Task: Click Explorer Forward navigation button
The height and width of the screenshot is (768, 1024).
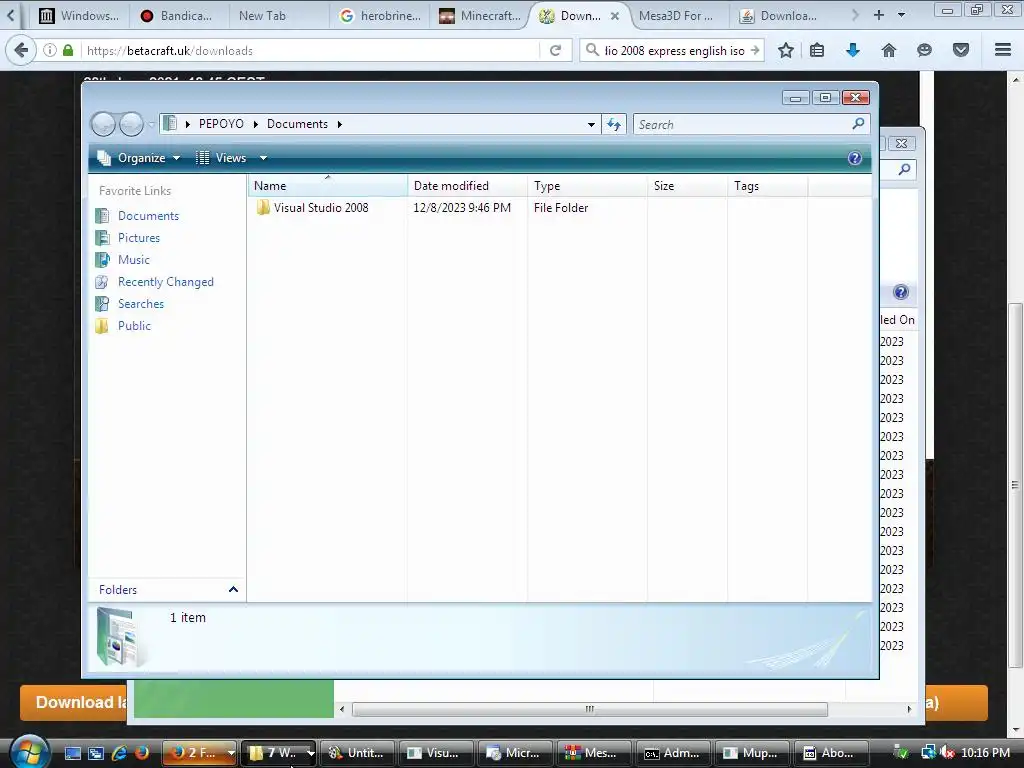Action: (131, 124)
